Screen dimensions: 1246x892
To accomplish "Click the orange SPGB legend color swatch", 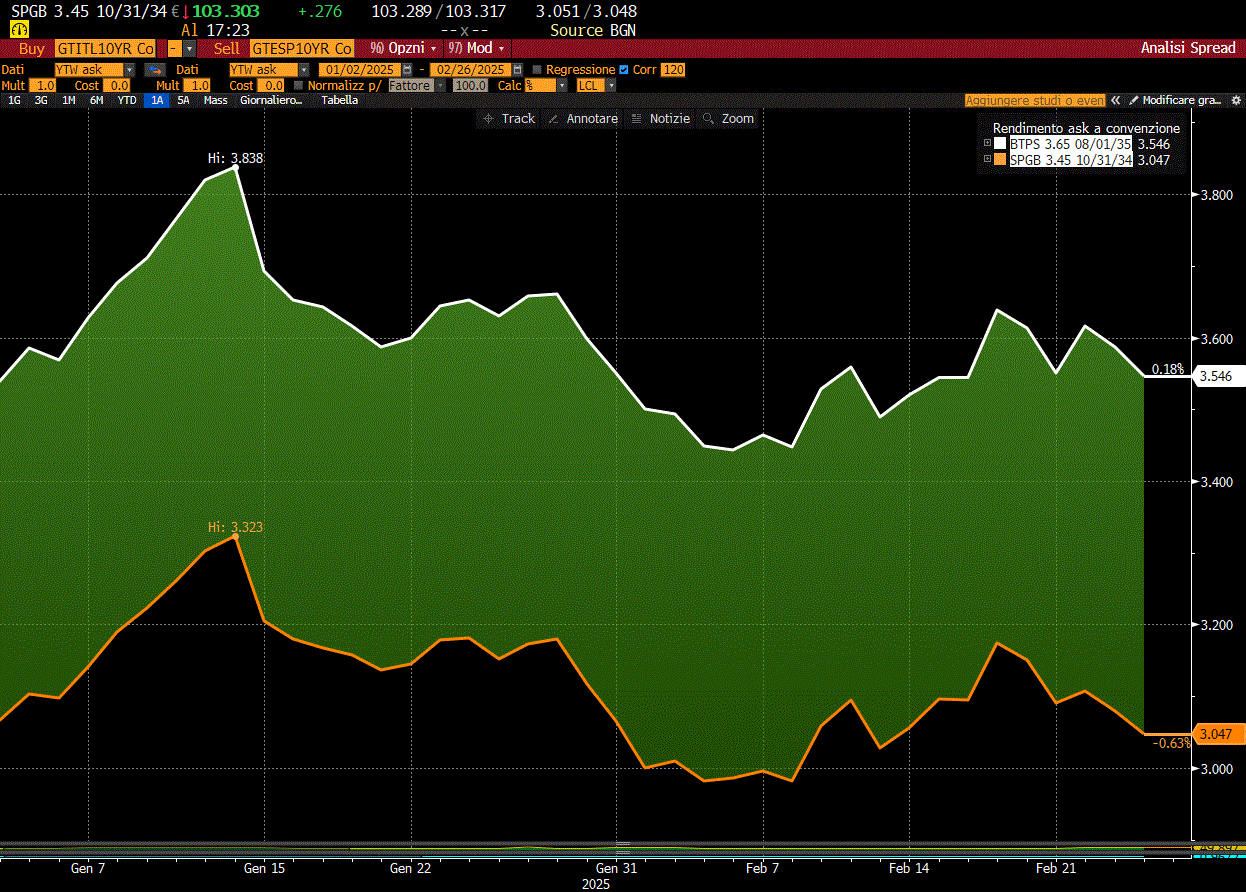I will click(x=1000, y=160).
